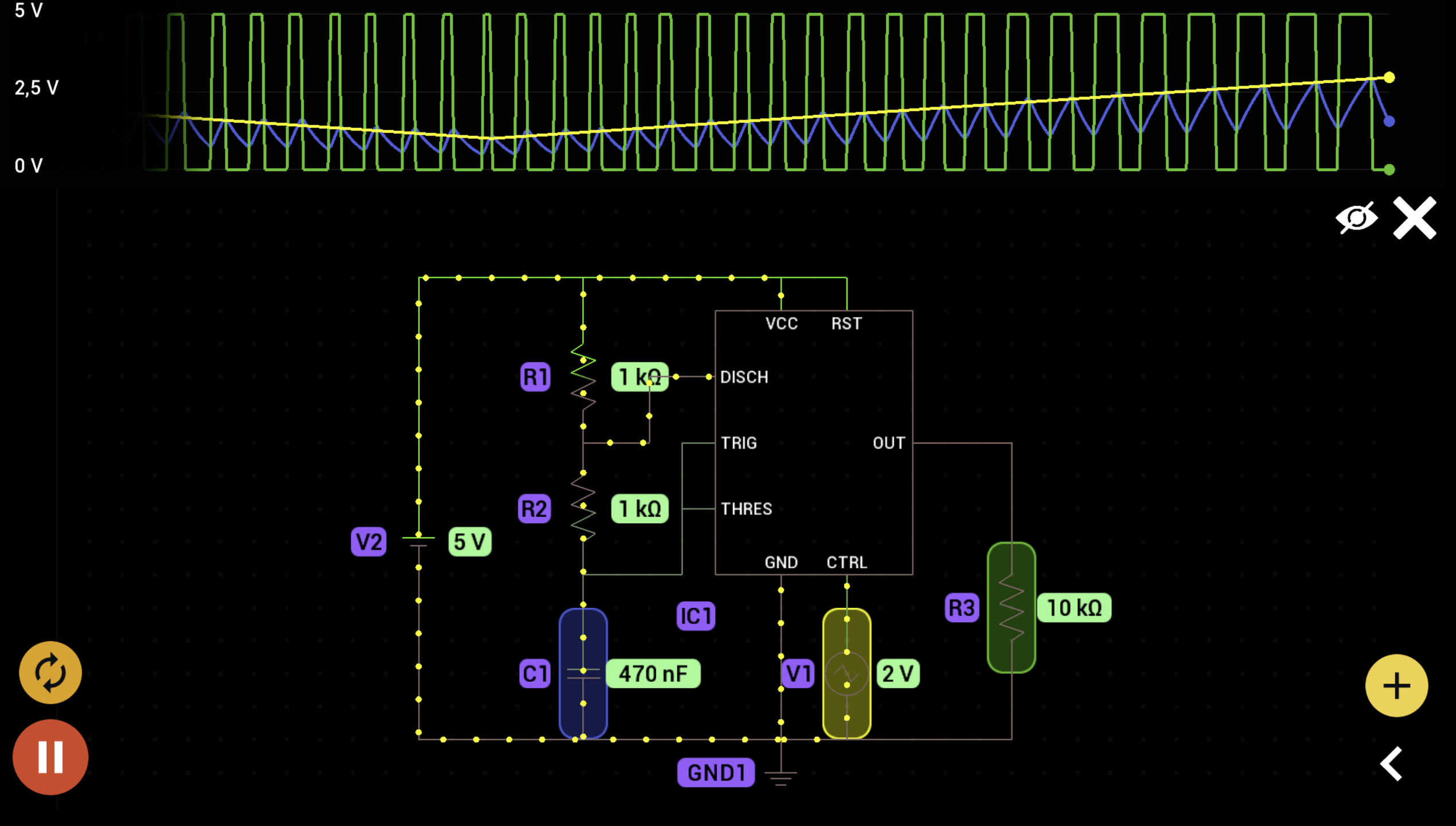Collapse the side panel with back chevron
Screen dimensions: 1456x826
click(1392, 763)
